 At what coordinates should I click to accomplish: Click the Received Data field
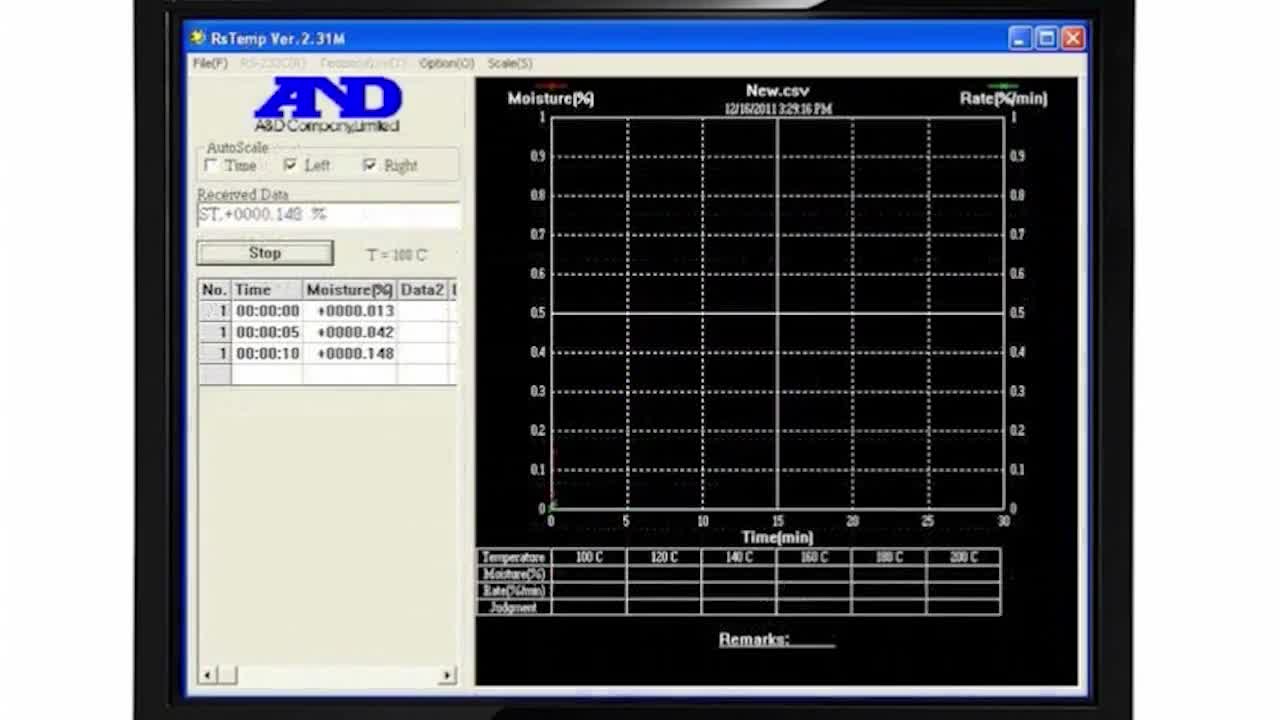pyautogui.click(x=328, y=214)
